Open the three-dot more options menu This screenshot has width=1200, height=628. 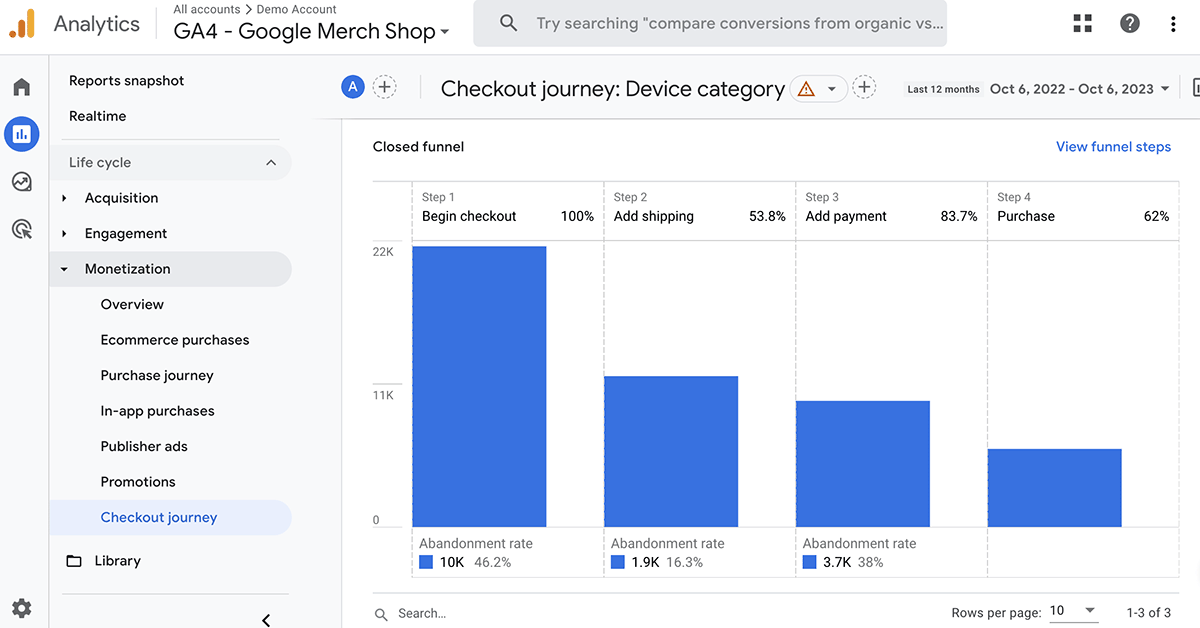pyautogui.click(x=1174, y=23)
